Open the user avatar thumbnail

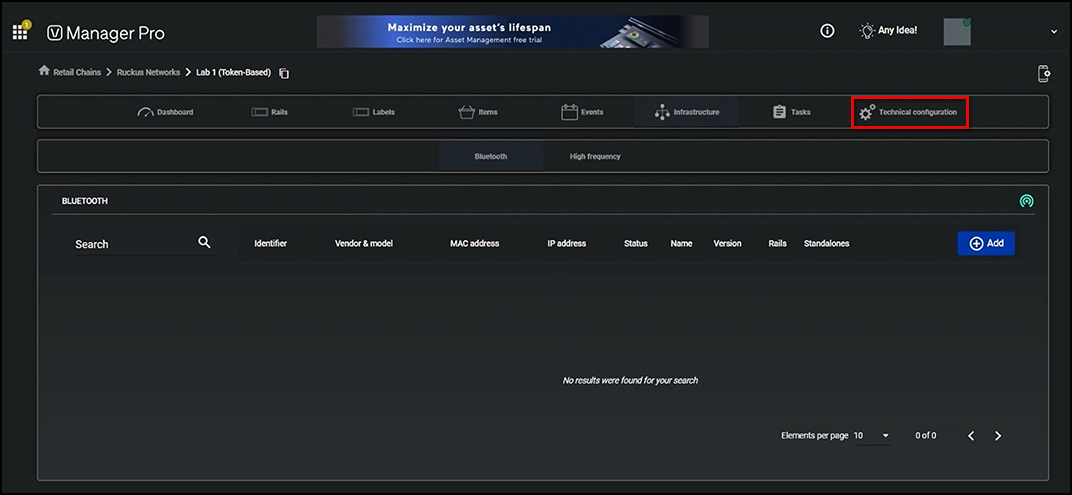(x=957, y=31)
